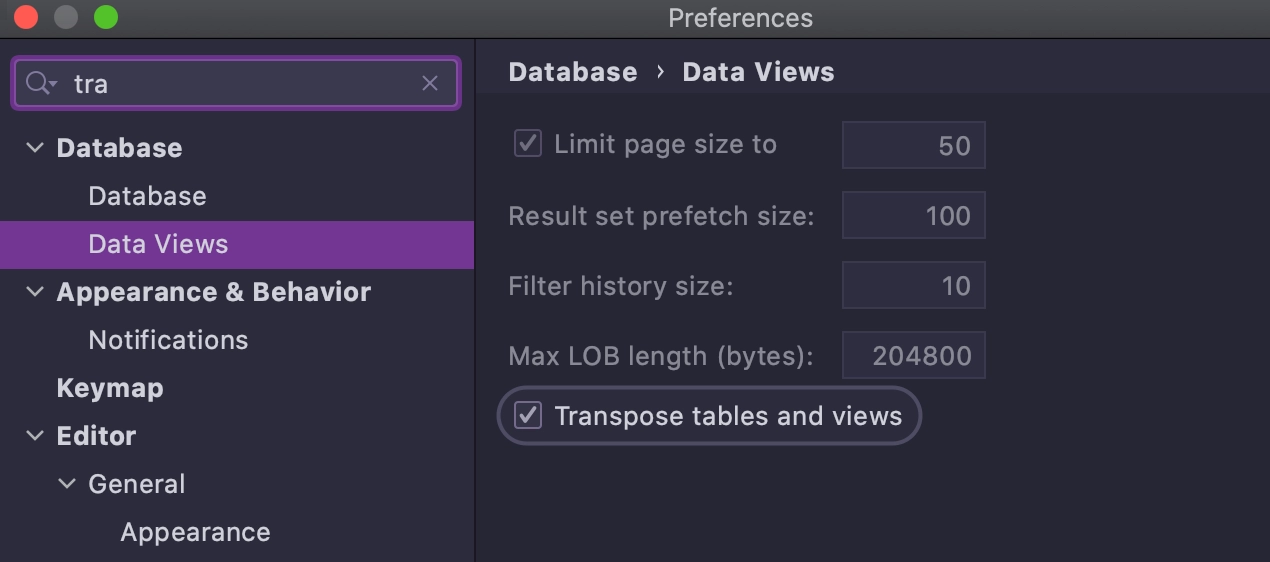This screenshot has height=562, width=1270.
Task: Collapse Appearance & Behavior section
Action: point(35,292)
